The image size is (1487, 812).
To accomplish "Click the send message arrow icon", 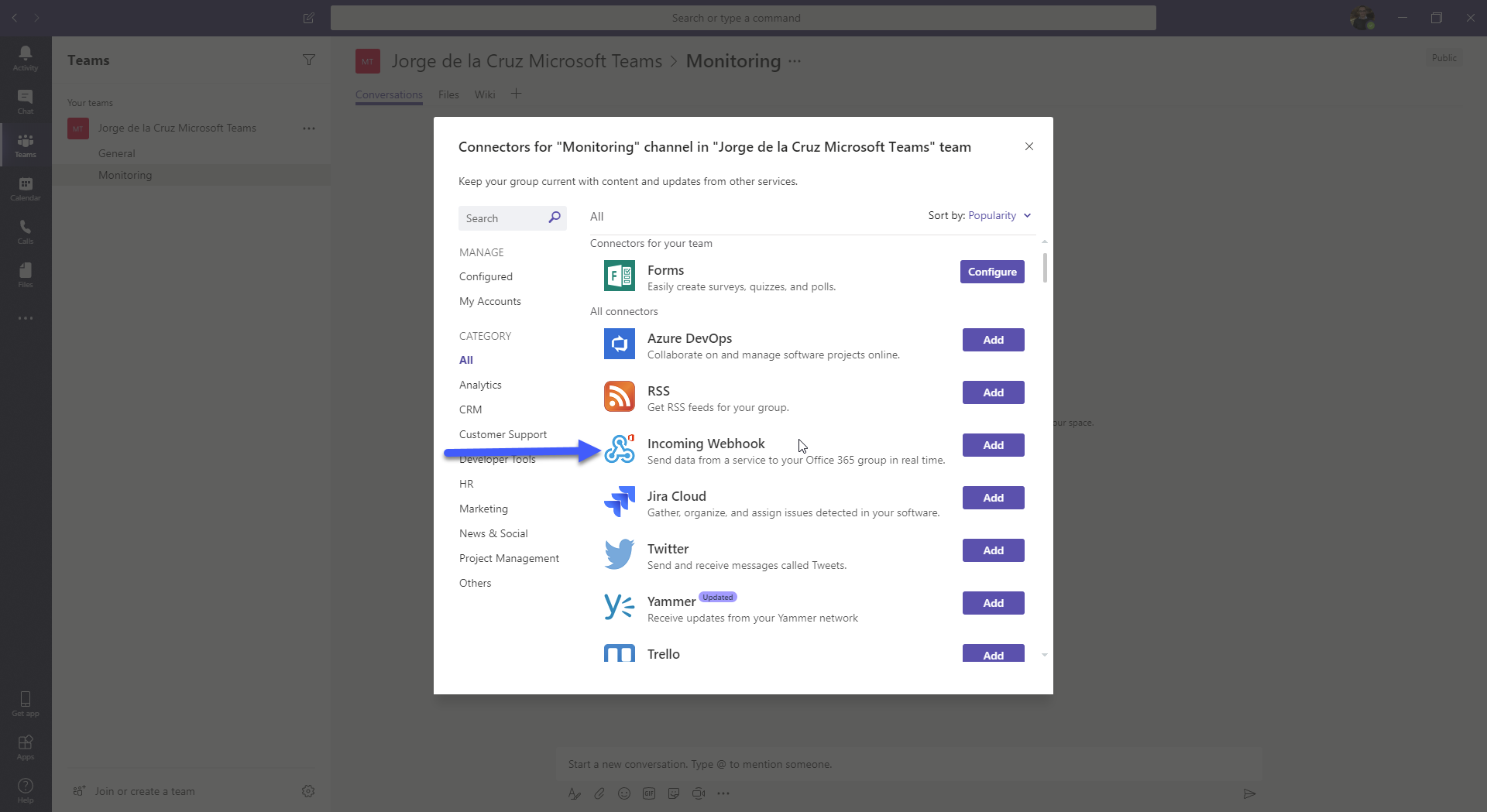I will (1249, 793).
